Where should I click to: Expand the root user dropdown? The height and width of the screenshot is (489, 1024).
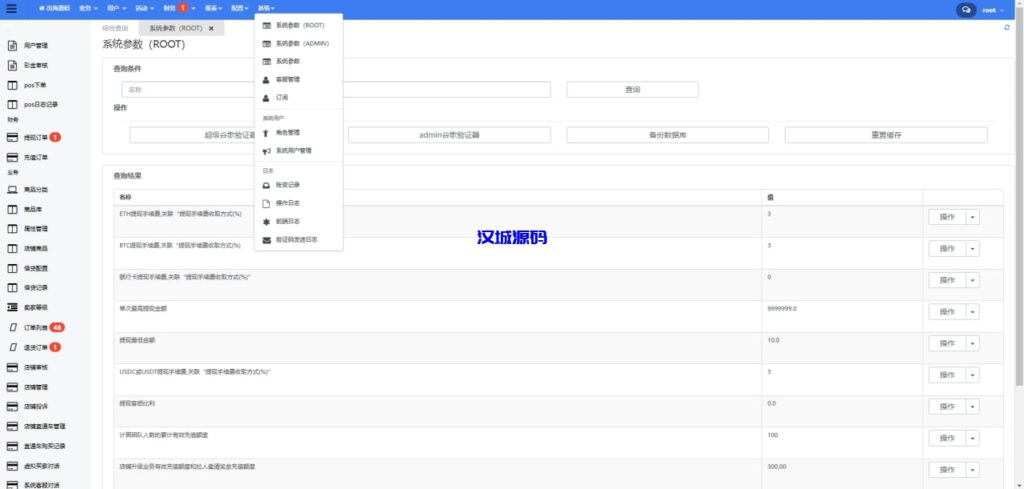click(x=992, y=9)
